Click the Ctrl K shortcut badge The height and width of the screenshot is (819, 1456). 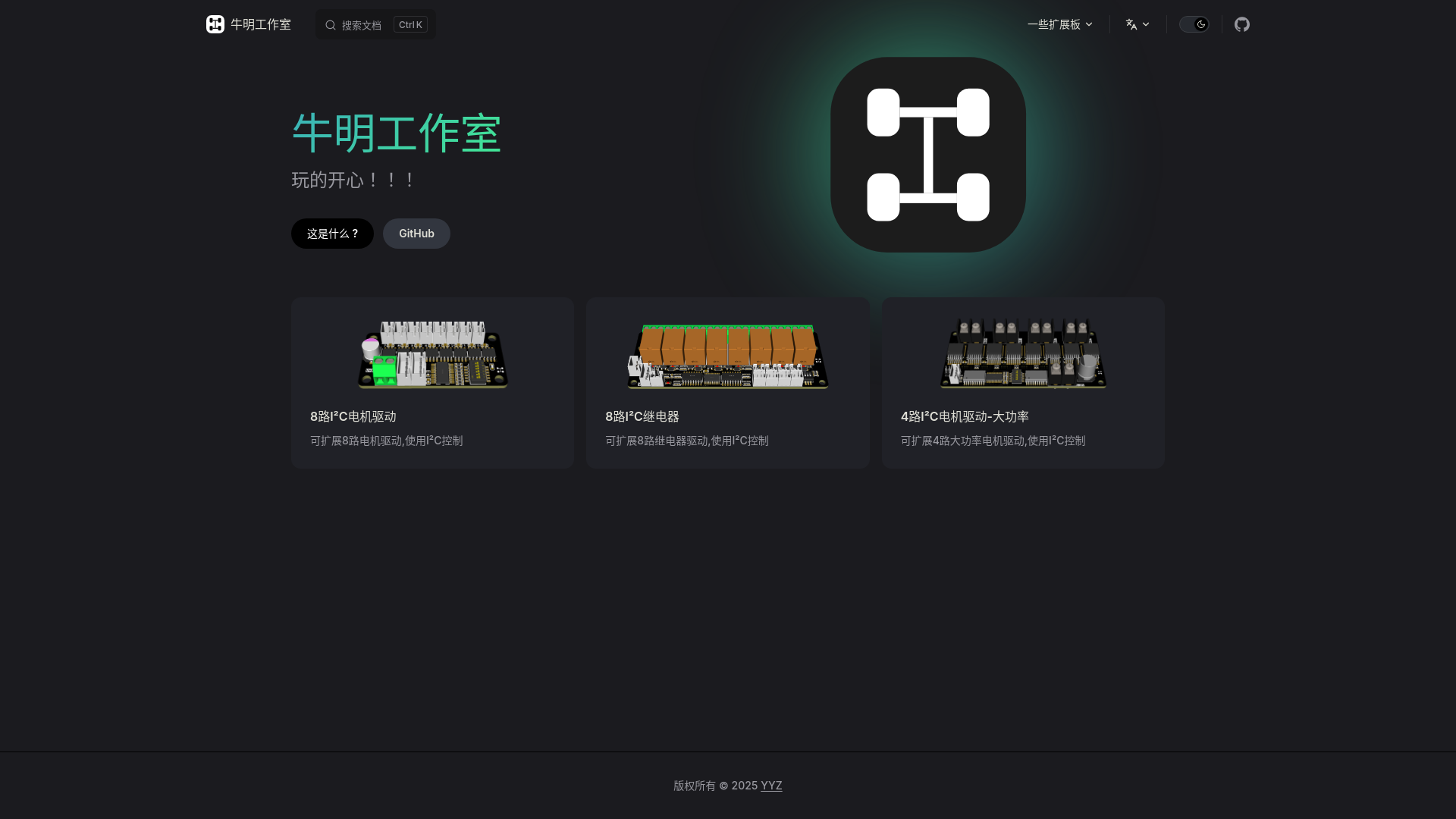pyautogui.click(x=410, y=25)
